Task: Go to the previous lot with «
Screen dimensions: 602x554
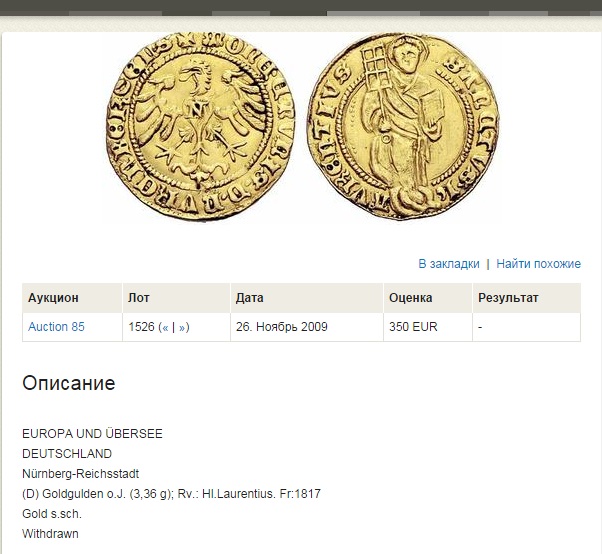Action: [165, 327]
